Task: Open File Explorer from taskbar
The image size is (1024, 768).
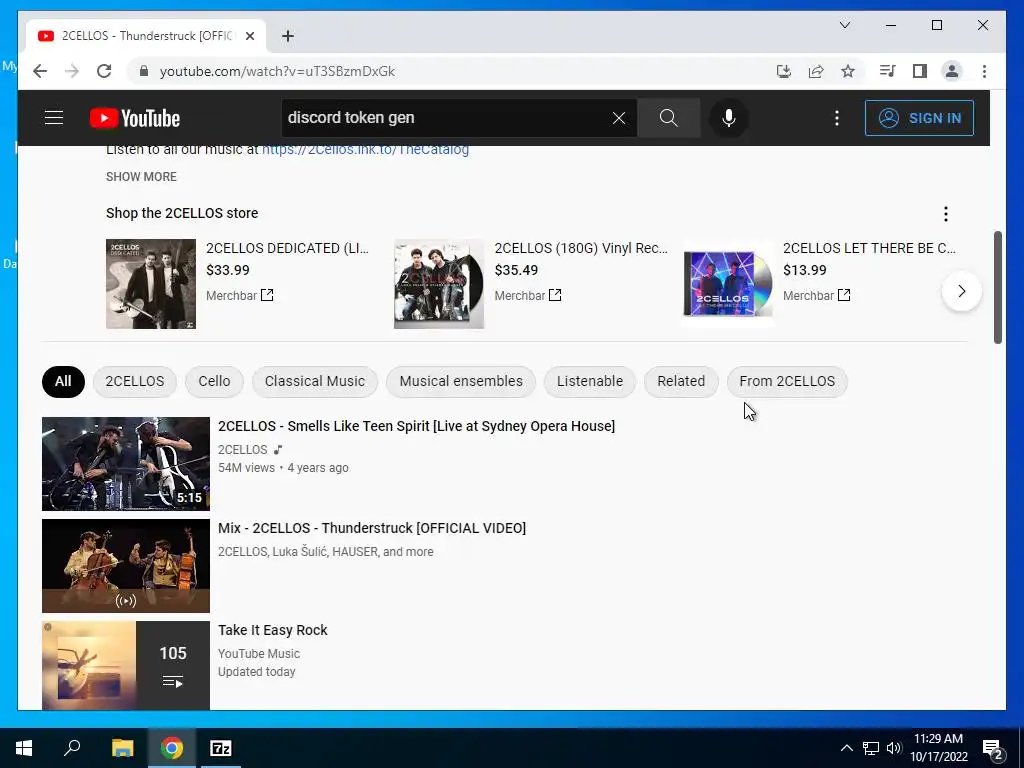Action: pyautogui.click(x=122, y=748)
